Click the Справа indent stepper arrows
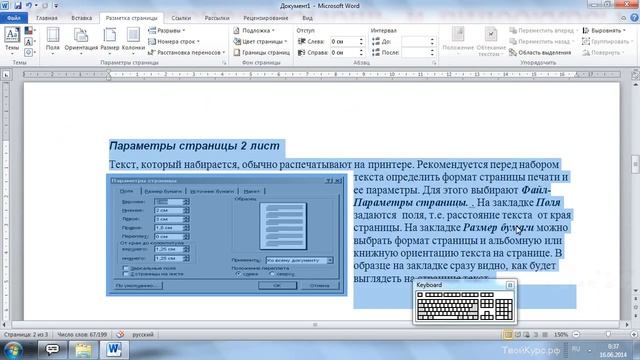This screenshot has width=640, height=360. coord(361,52)
